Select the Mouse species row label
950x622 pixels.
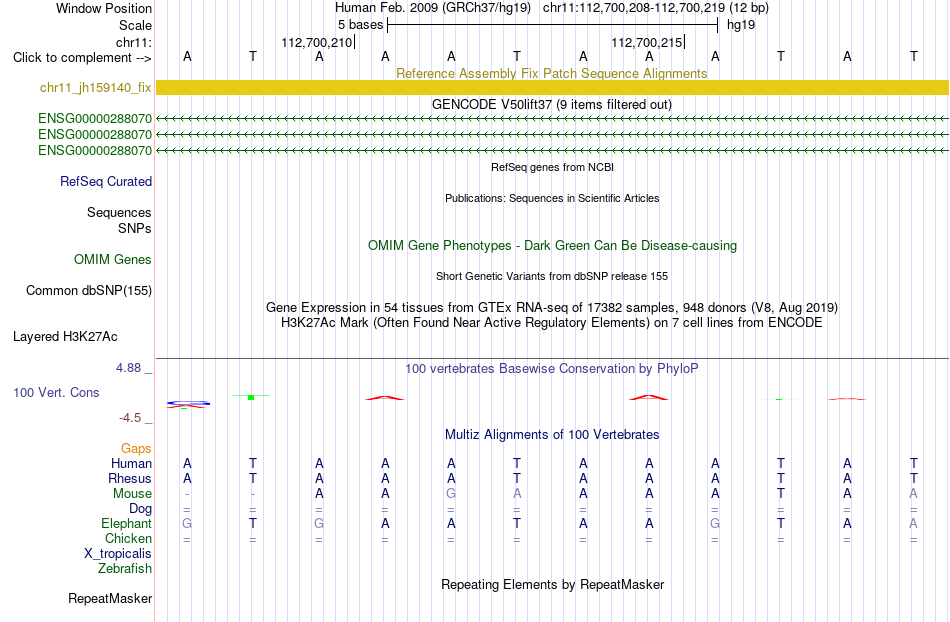pos(132,494)
